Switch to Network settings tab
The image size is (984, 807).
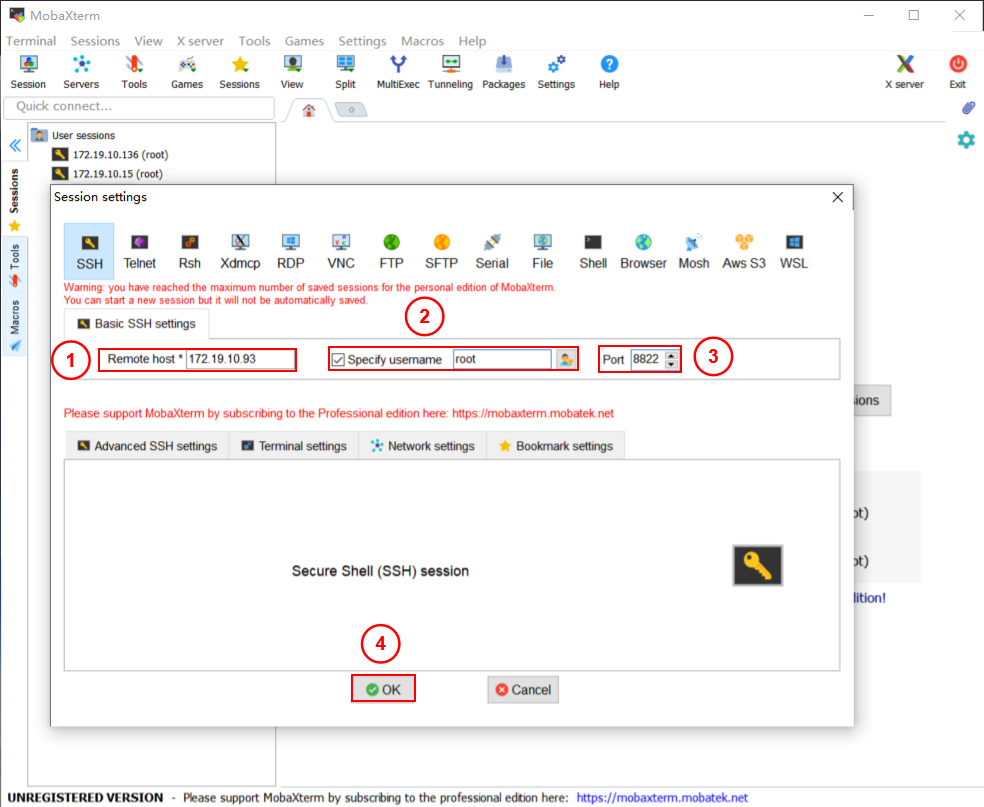tap(423, 446)
